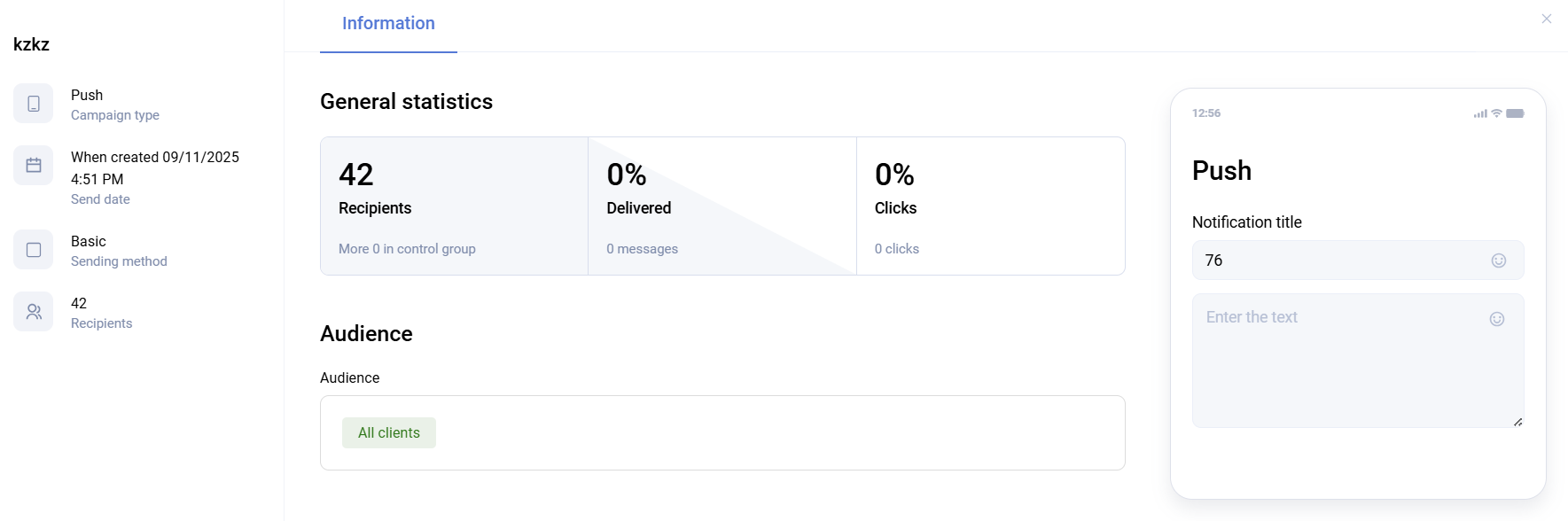Image resolution: width=1568 pixels, height=521 pixels.
Task: Click the text area resize handle
Action: coord(1518,422)
